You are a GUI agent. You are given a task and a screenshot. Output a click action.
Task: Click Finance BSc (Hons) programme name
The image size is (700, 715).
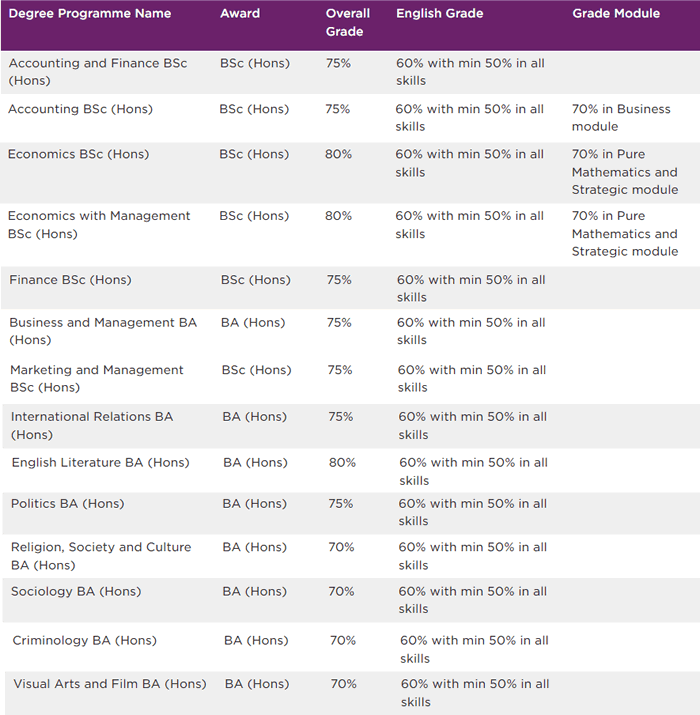click(x=70, y=280)
